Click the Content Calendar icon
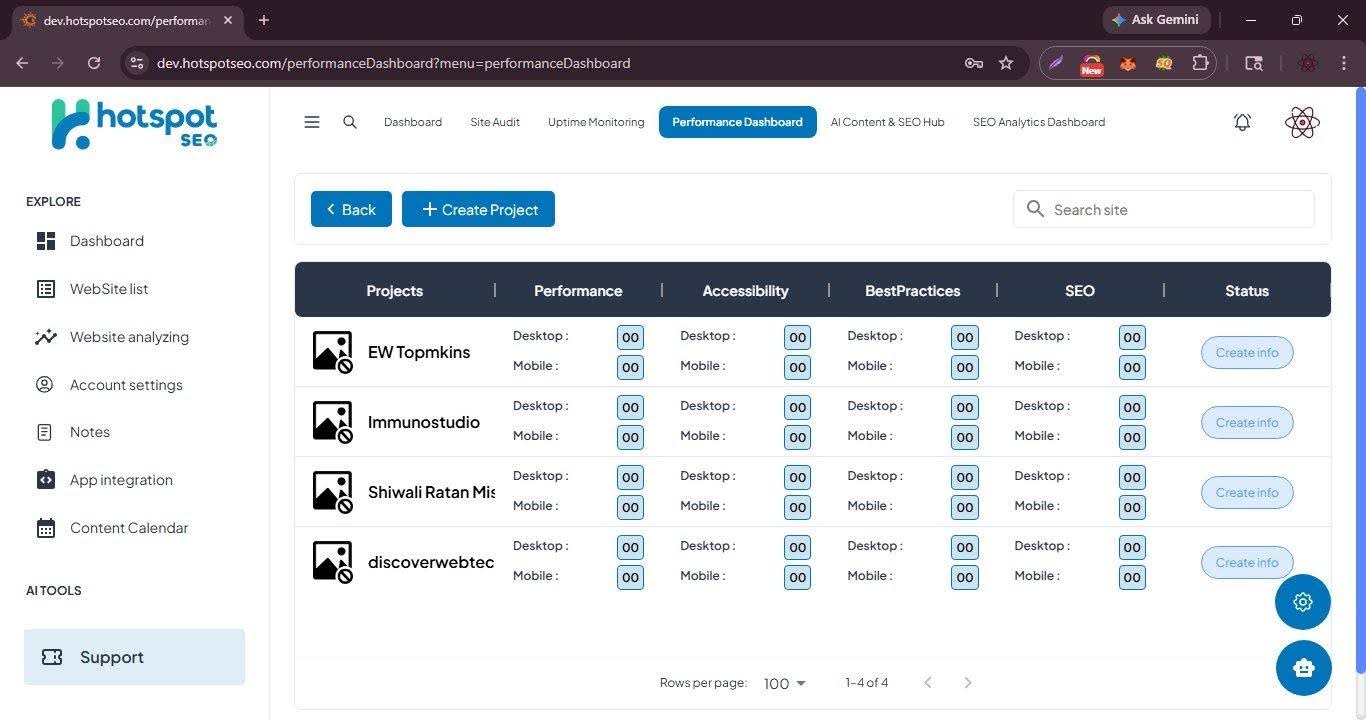1366x720 pixels. click(x=46, y=528)
